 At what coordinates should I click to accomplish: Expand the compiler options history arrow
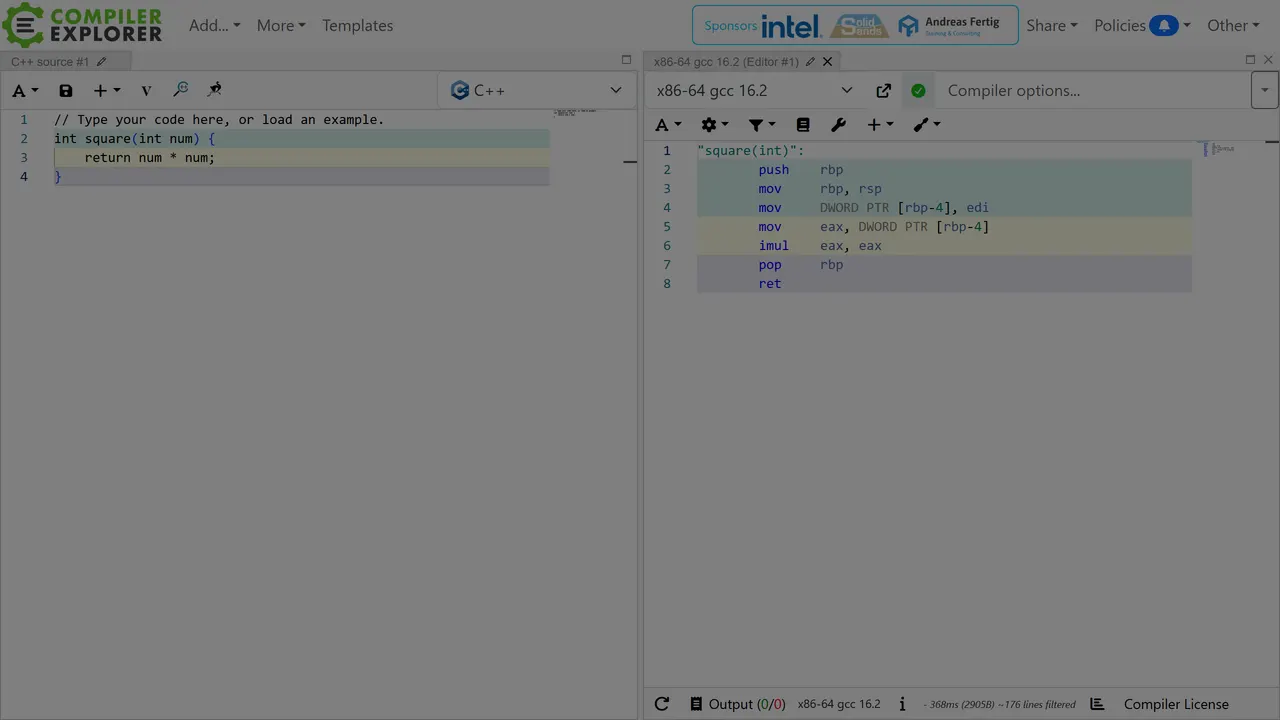tap(1264, 91)
